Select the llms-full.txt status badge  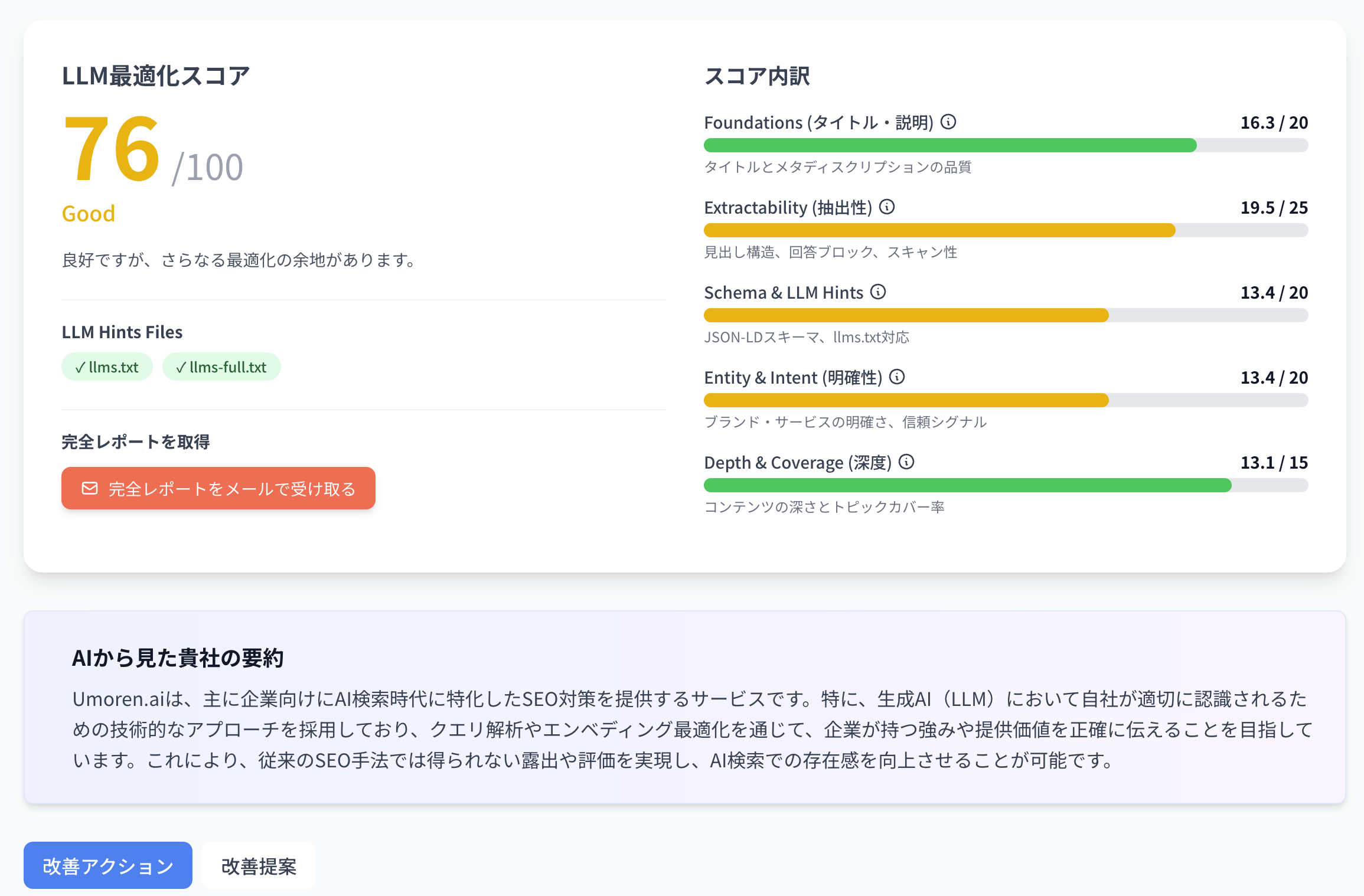(221, 367)
